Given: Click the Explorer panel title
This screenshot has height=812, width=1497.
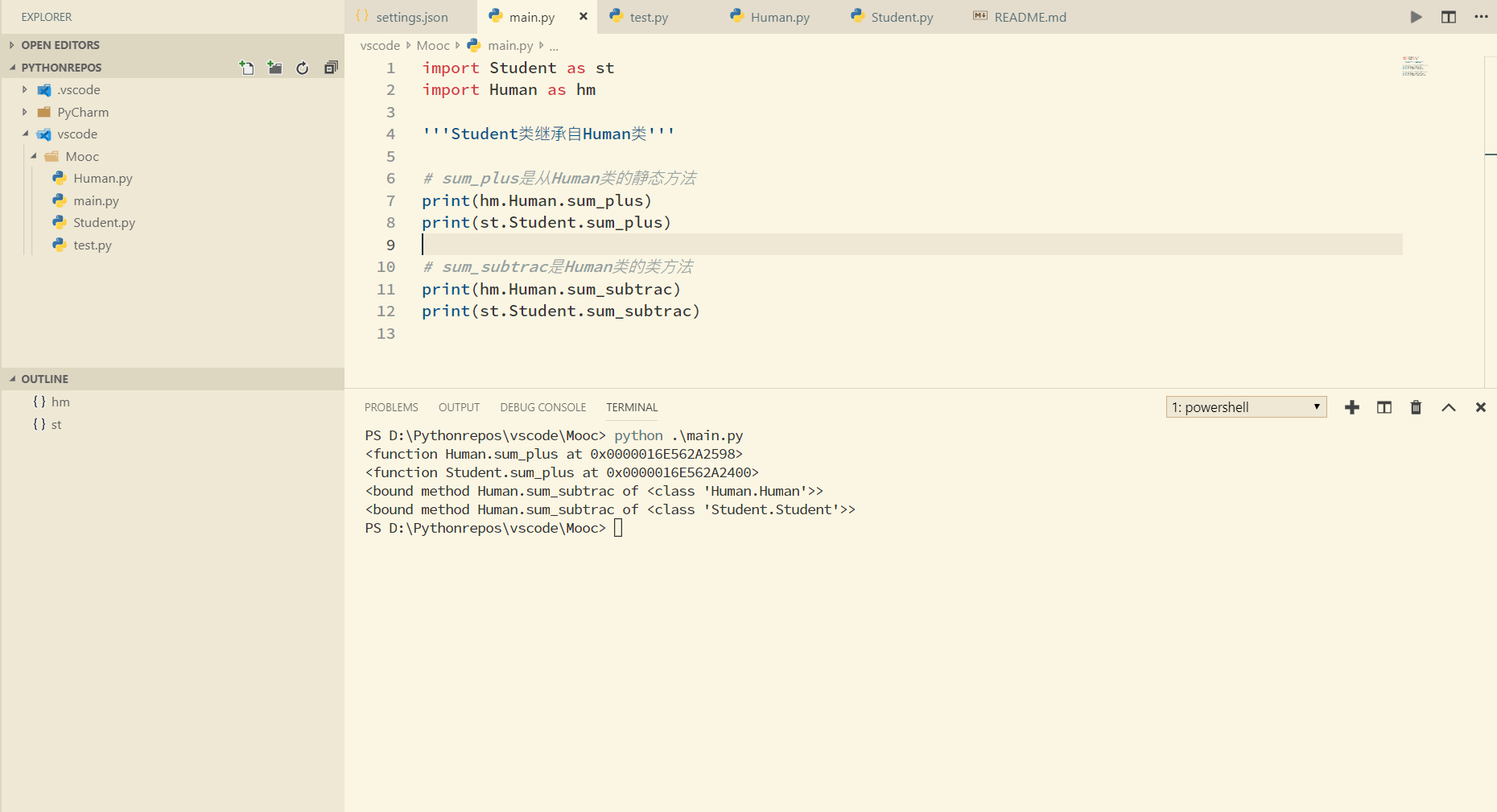Looking at the screenshot, I should (x=46, y=17).
